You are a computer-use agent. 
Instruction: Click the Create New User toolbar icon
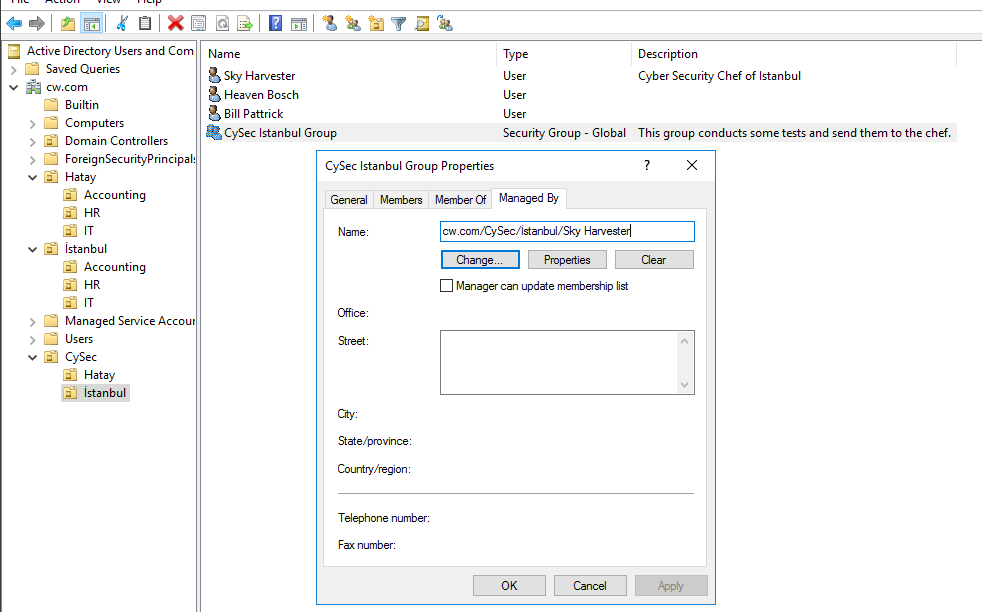point(329,23)
